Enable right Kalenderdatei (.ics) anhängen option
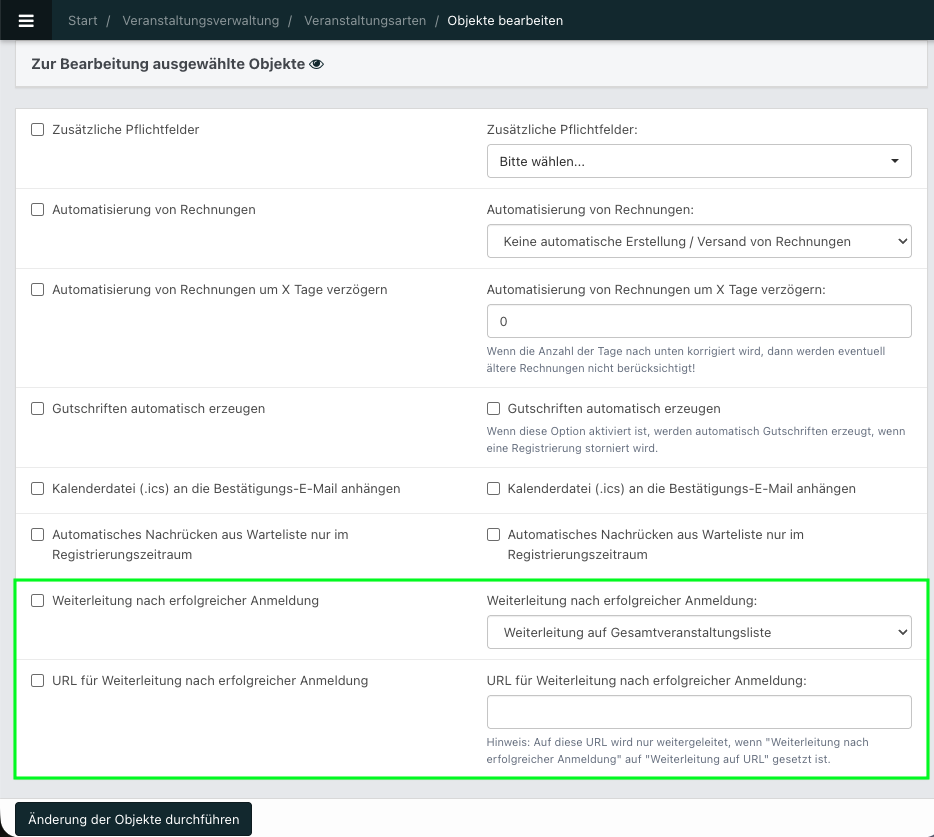934x837 pixels. coord(493,488)
